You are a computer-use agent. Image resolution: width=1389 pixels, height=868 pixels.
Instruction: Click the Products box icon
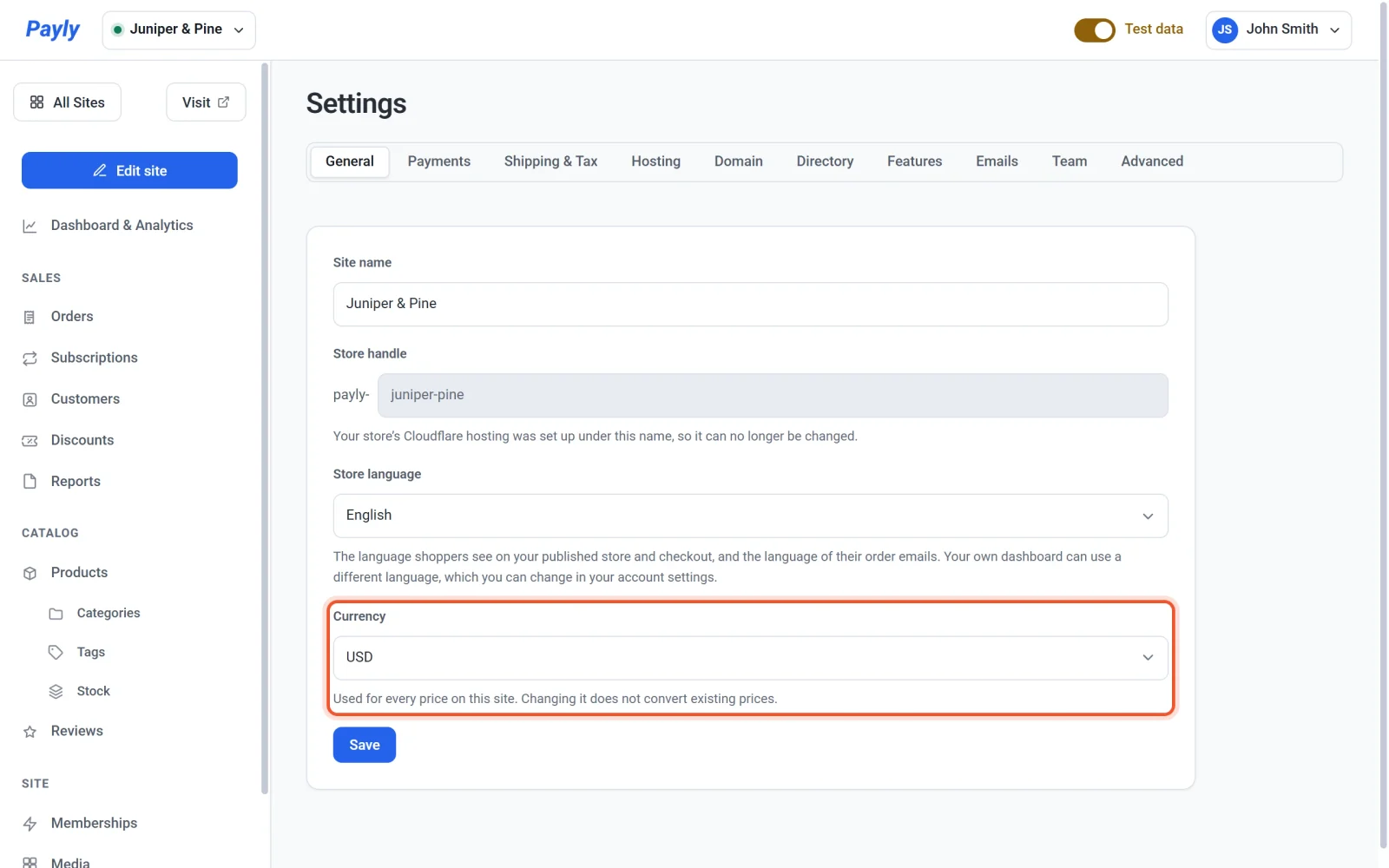[x=30, y=573]
